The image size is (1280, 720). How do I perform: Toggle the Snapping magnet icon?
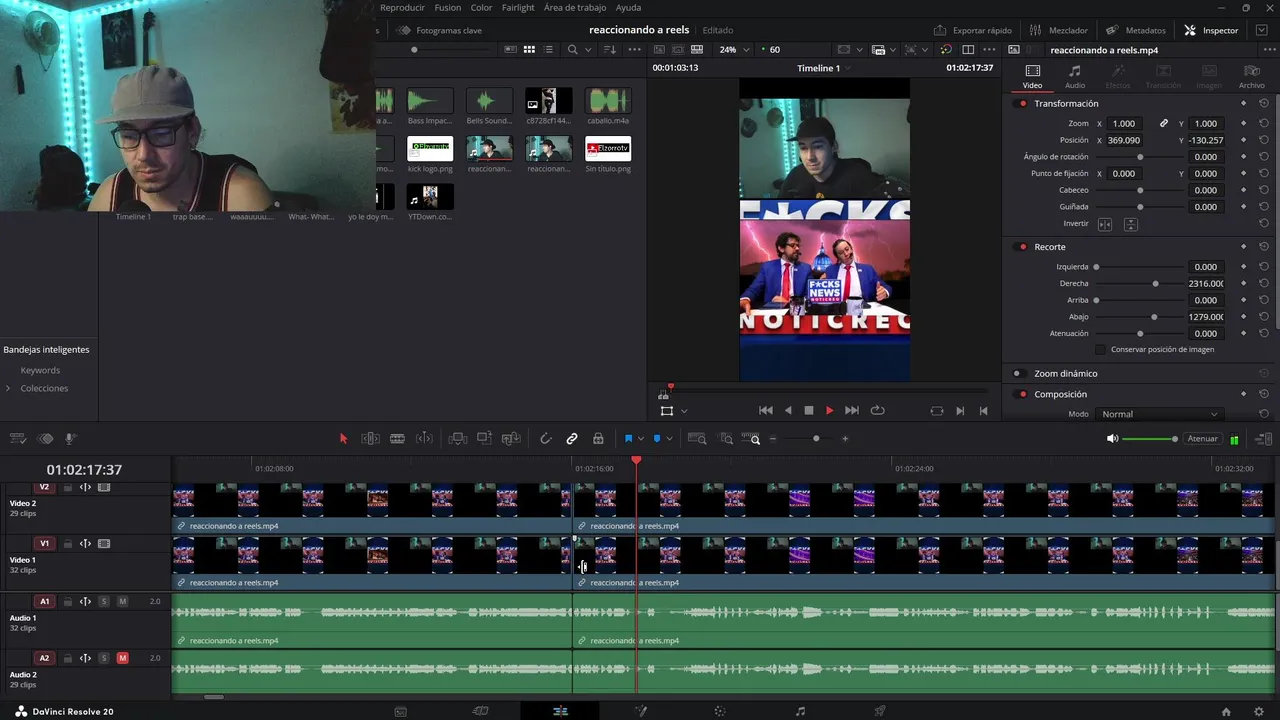(x=545, y=438)
